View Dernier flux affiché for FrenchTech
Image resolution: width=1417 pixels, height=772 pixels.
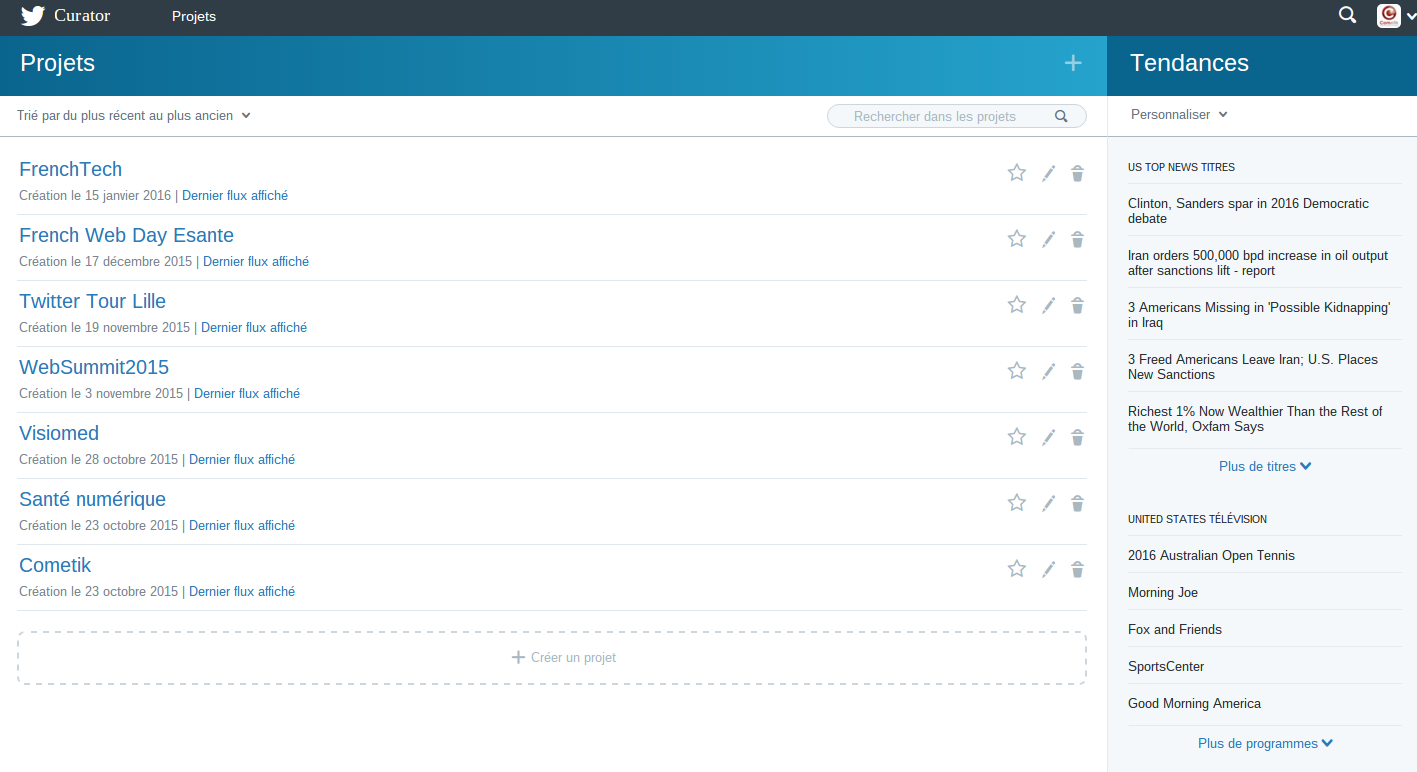click(235, 196)
